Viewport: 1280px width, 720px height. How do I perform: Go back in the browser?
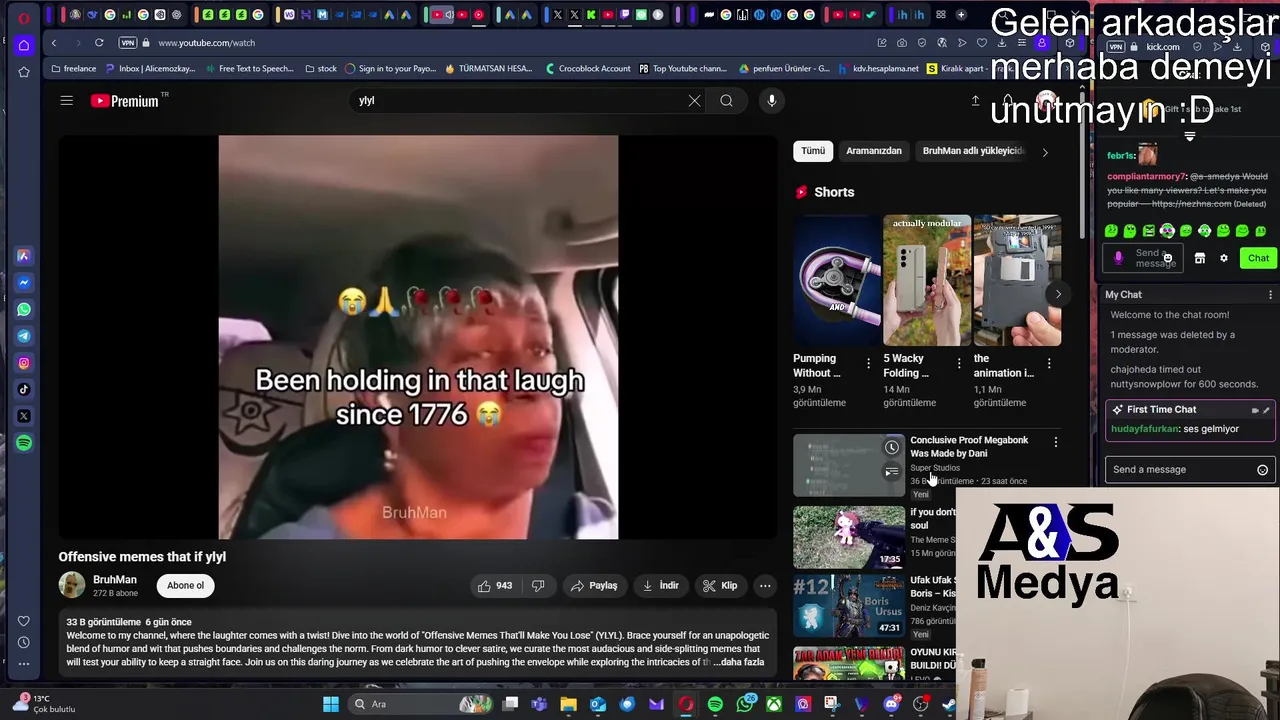click(54, 43)
